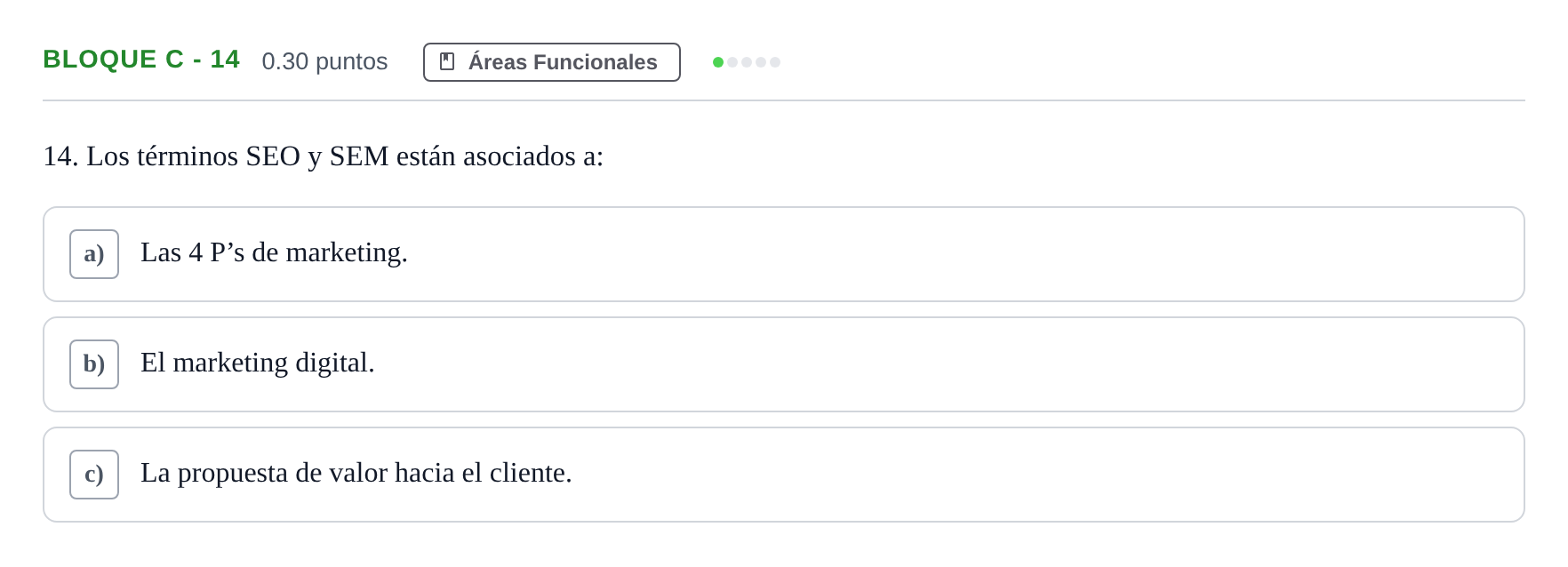Viewport: 1568px width, 567px height.
Task: Click the a) letter badge
Action: pos(94,254)
